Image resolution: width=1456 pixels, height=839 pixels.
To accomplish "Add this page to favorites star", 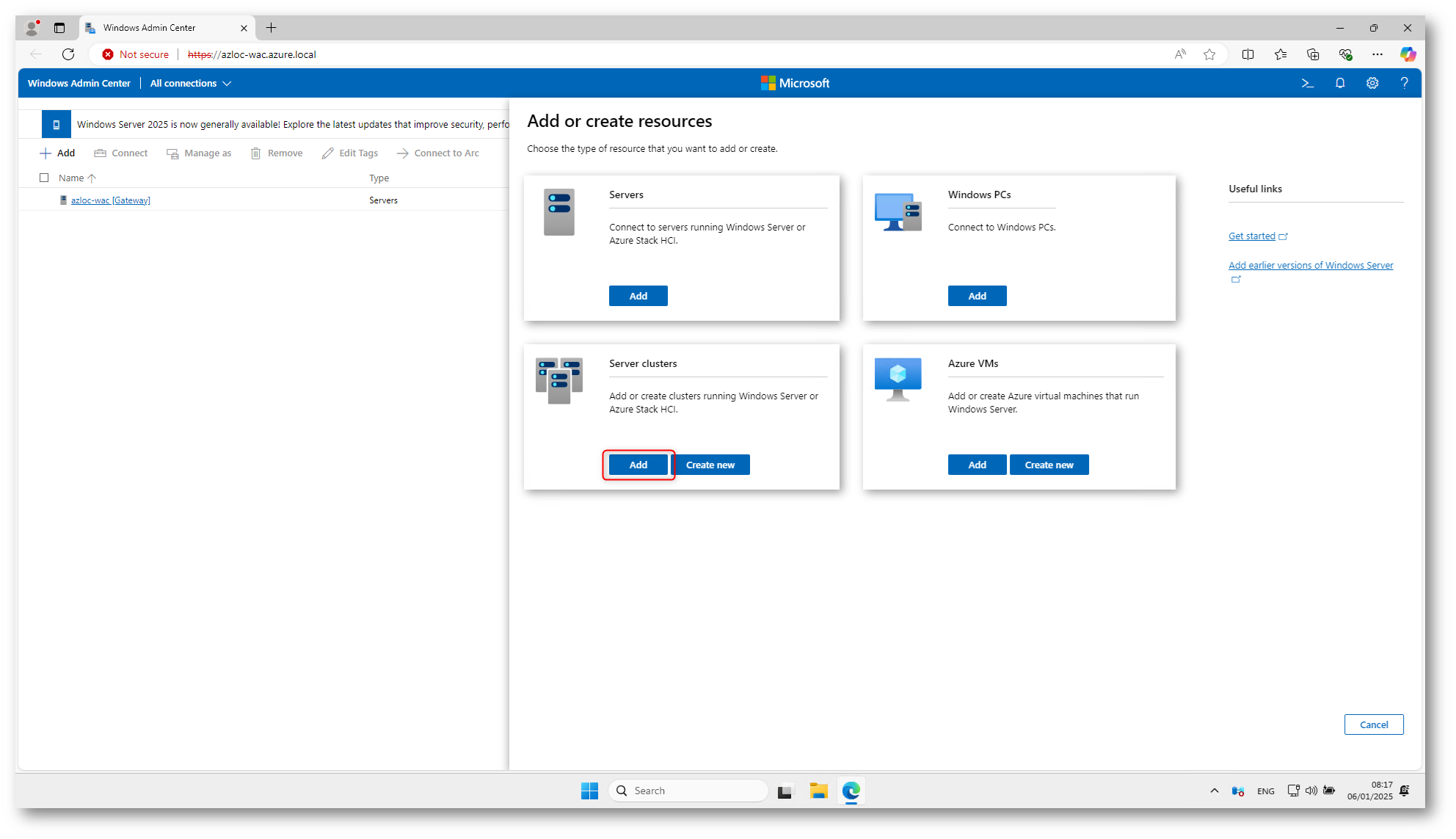I will [1209, 54].
